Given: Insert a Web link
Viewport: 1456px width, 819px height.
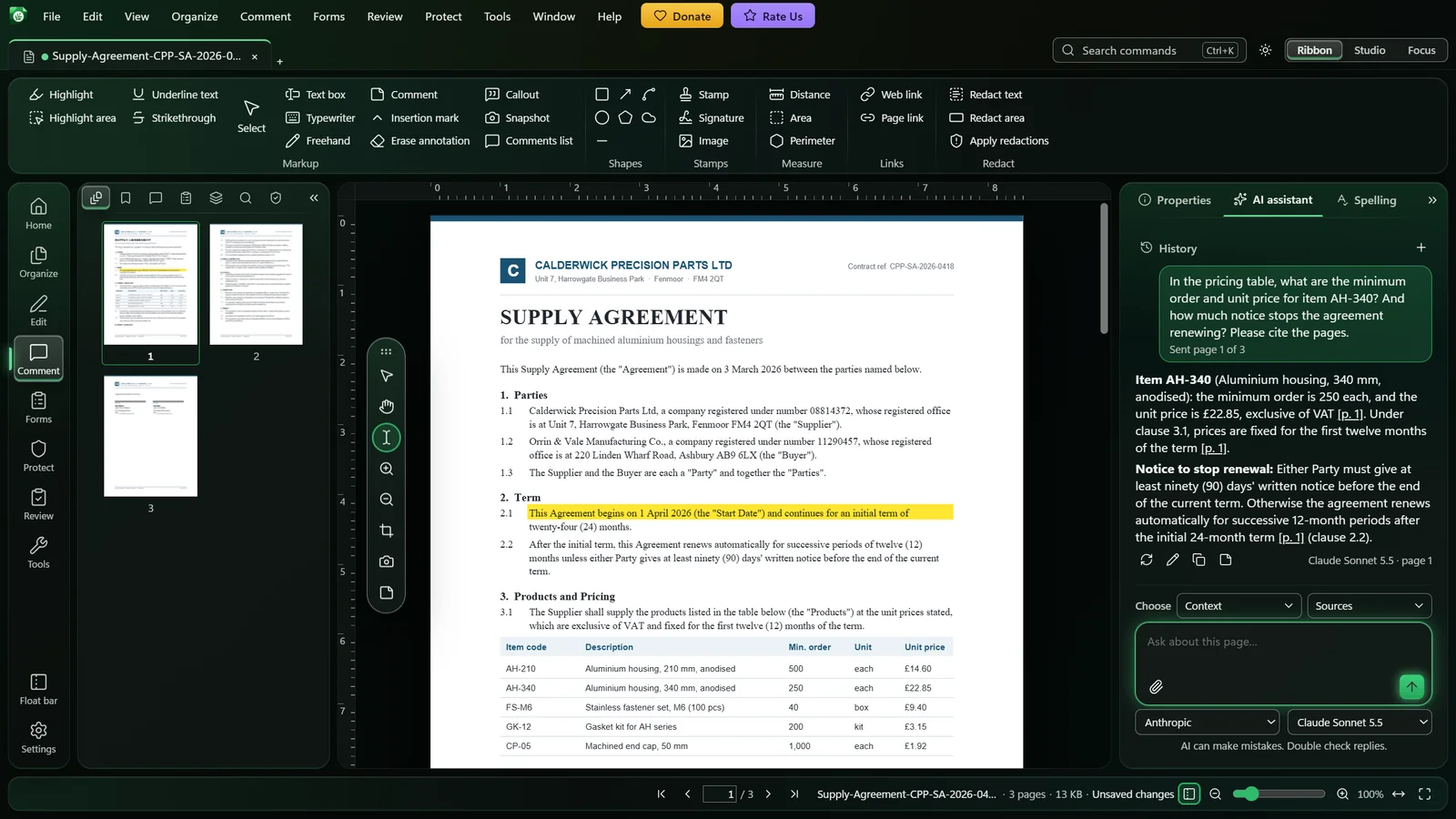Looking at the screenshot, I should coord(892,95).
